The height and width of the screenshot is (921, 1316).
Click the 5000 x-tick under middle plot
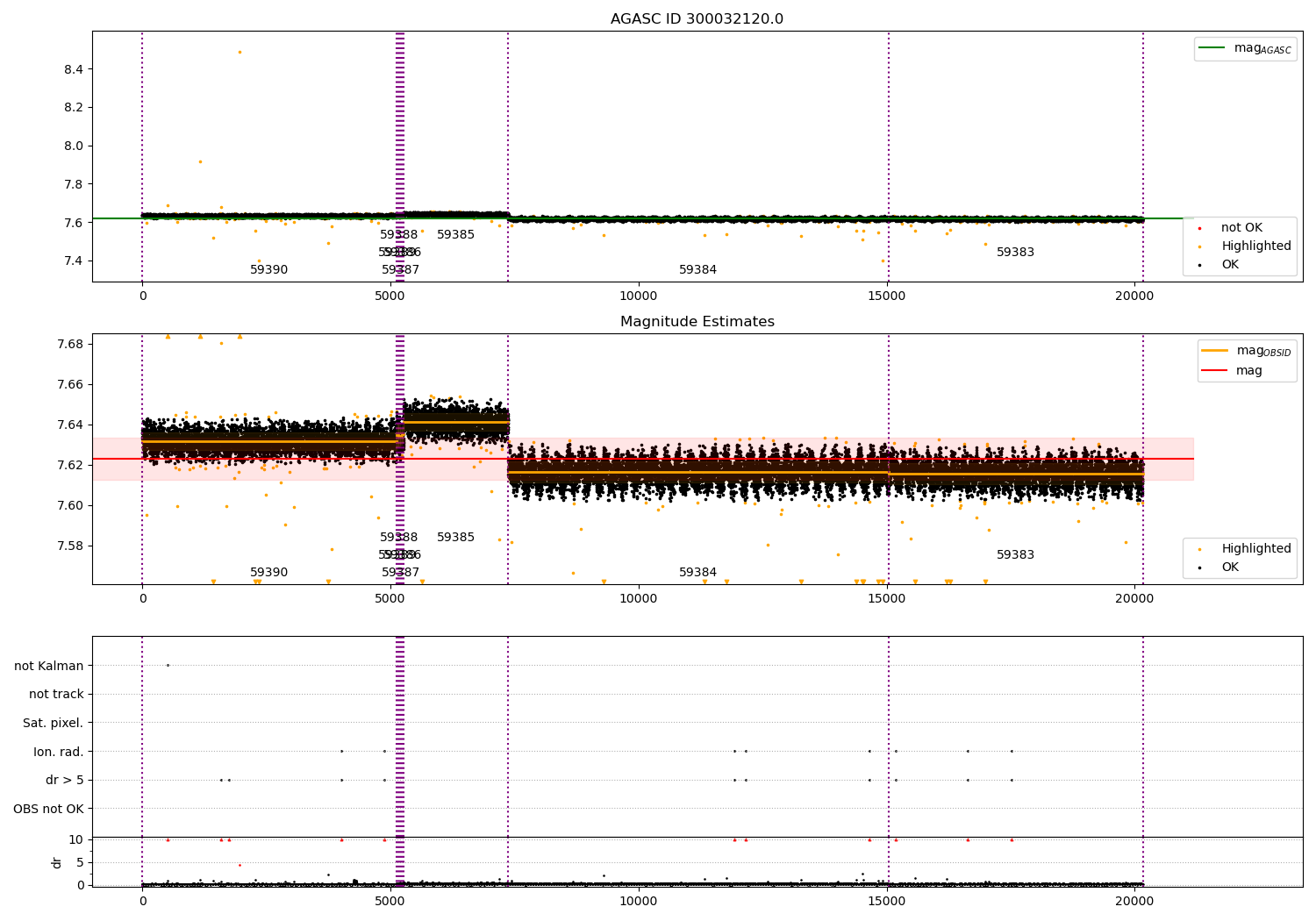[x=390, y=599]
